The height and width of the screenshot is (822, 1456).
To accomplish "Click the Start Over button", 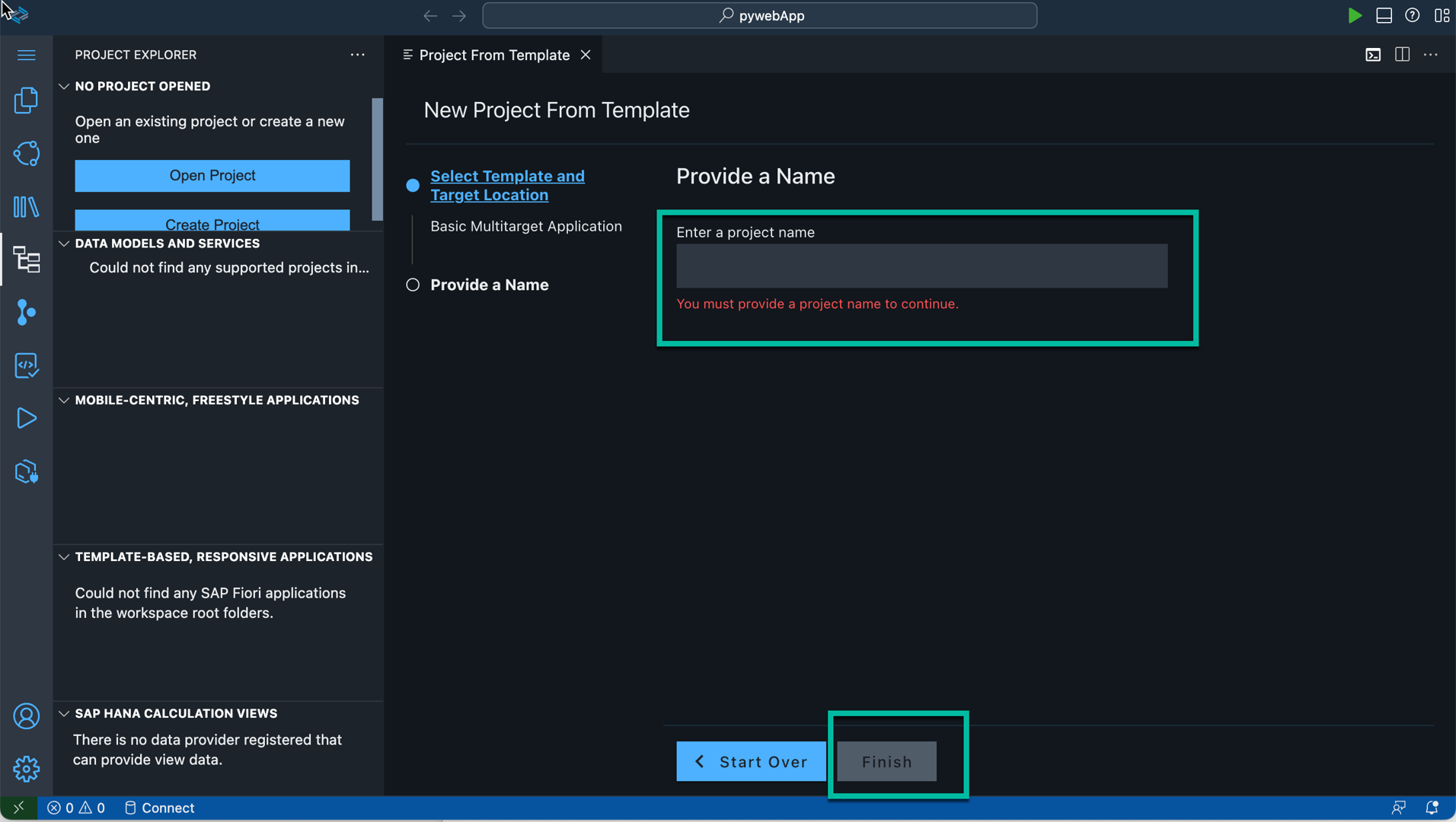I will tap(750, 761).
